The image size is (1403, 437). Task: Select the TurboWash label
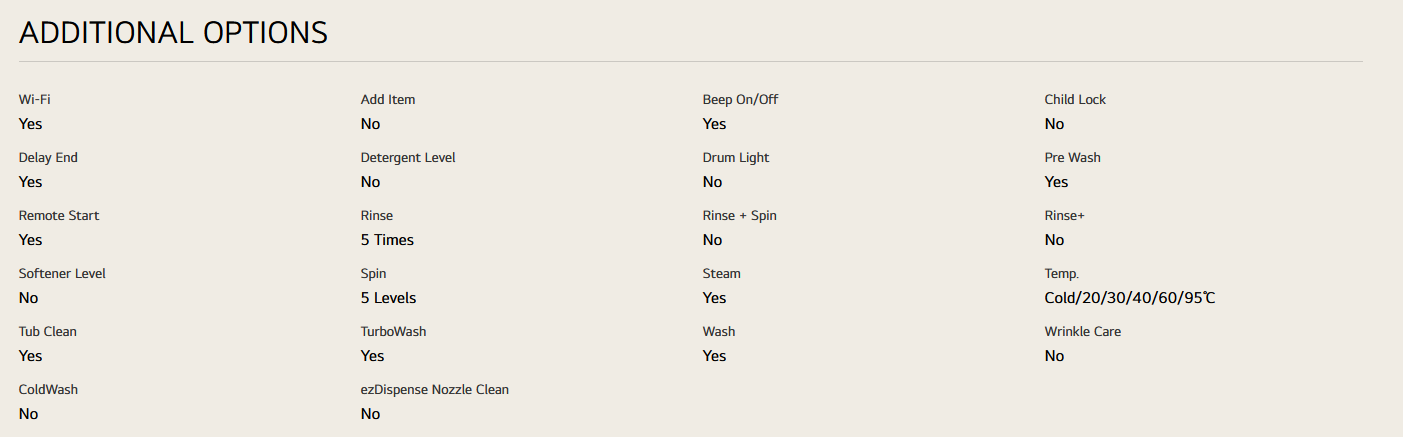[393, 332]
